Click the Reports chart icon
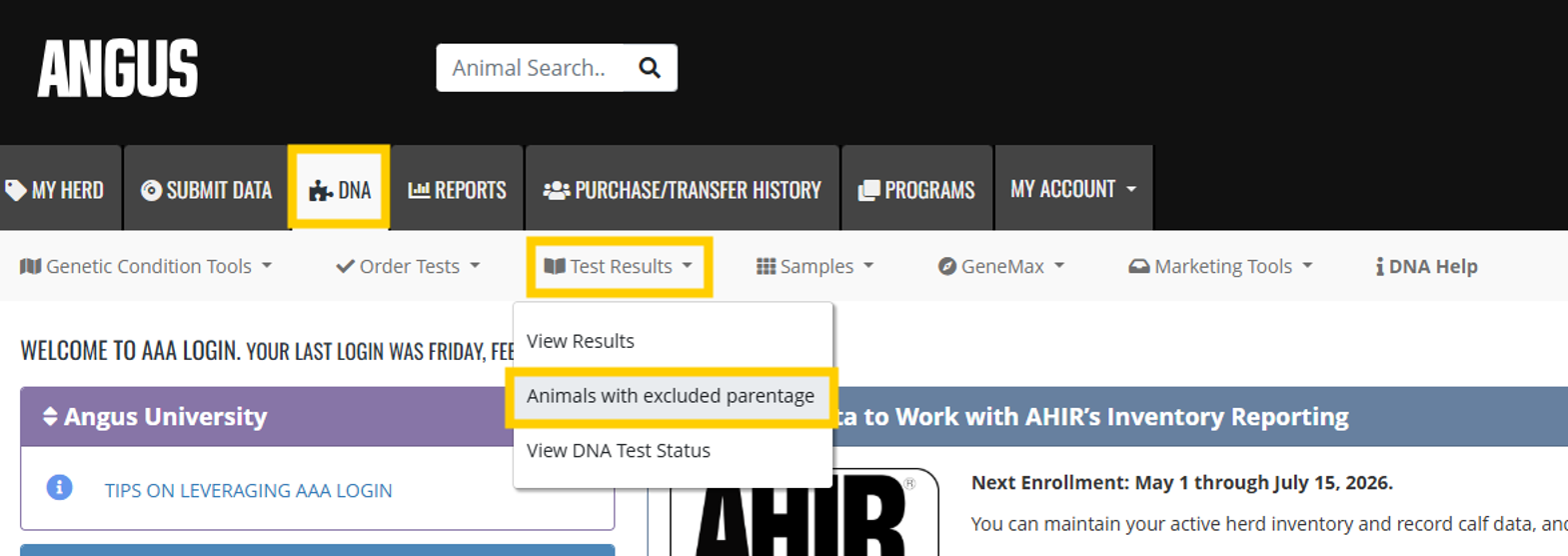 [419, 190]
